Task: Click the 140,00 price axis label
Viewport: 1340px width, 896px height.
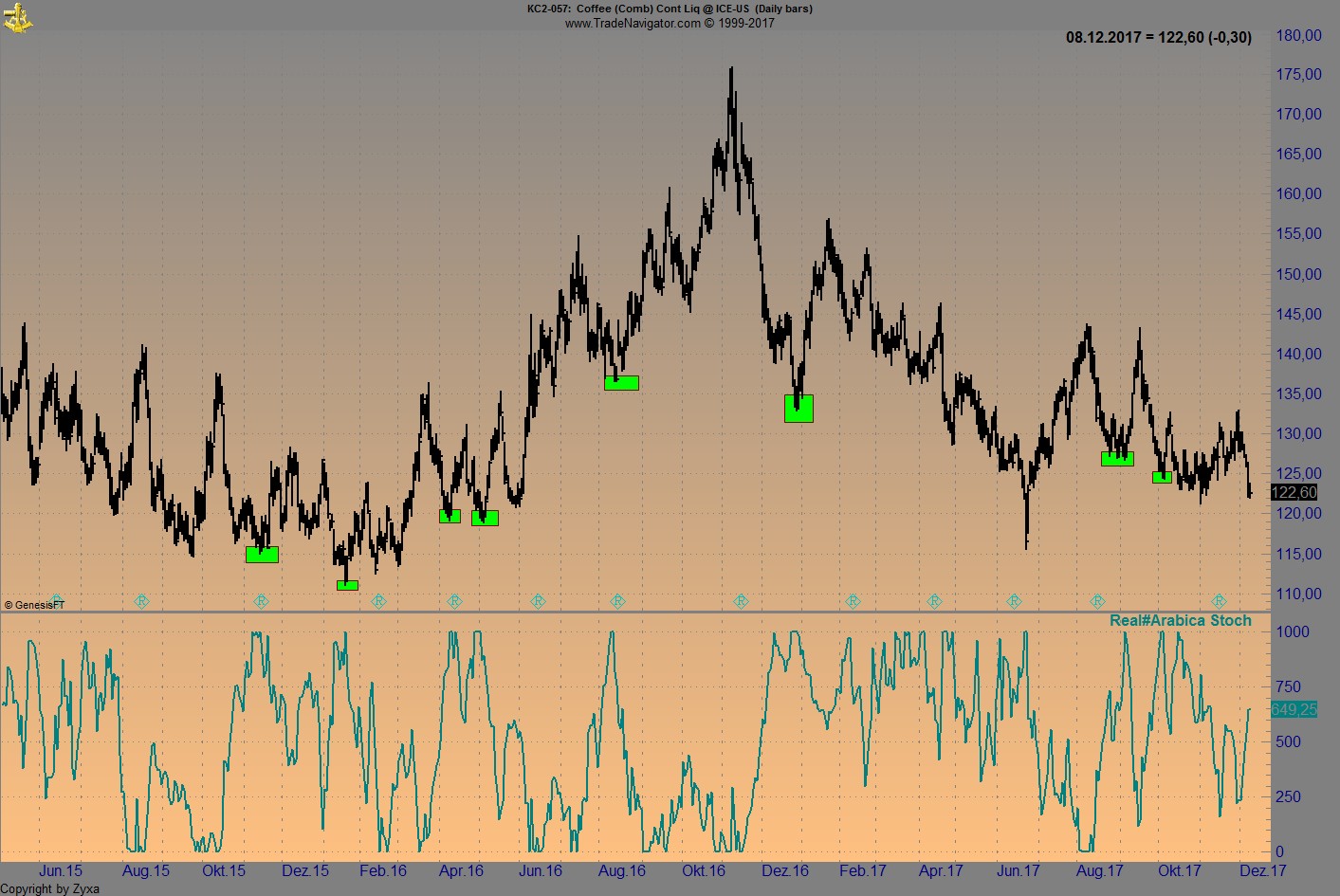Action: (x=1299, y=354)
